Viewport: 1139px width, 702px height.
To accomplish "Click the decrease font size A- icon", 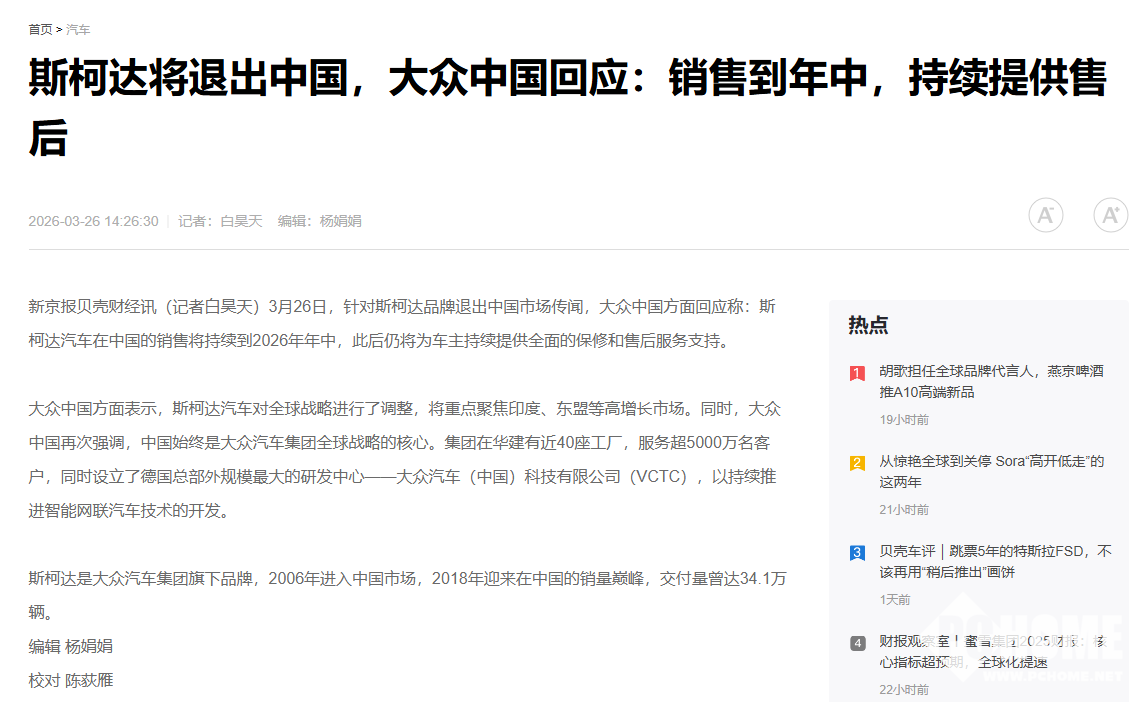I will tap(1045, 215).
